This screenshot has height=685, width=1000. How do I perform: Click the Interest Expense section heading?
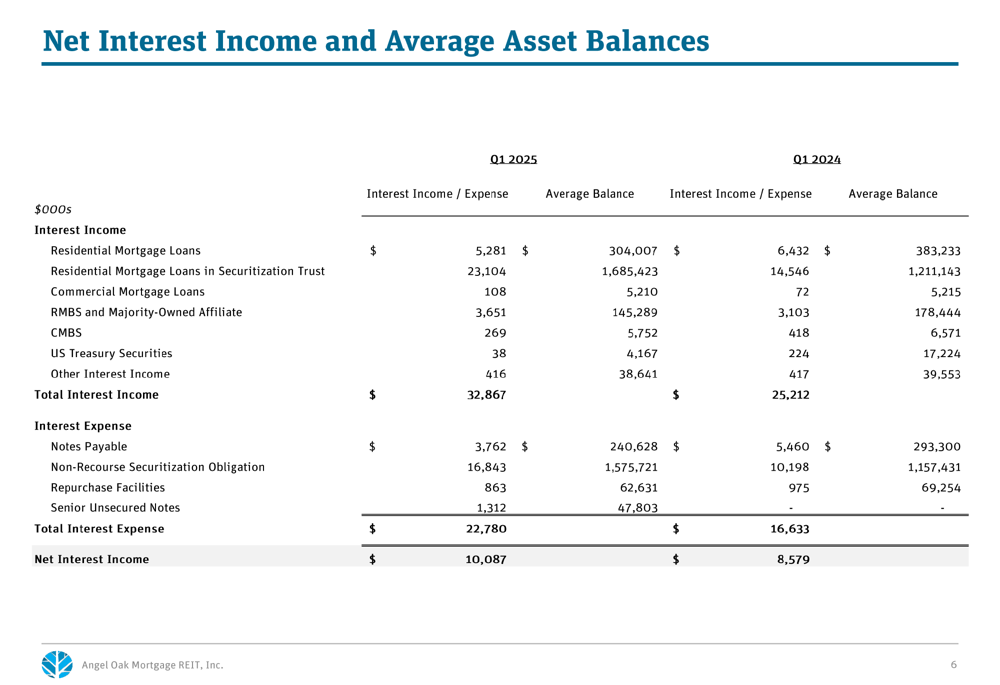coord(83,426)
